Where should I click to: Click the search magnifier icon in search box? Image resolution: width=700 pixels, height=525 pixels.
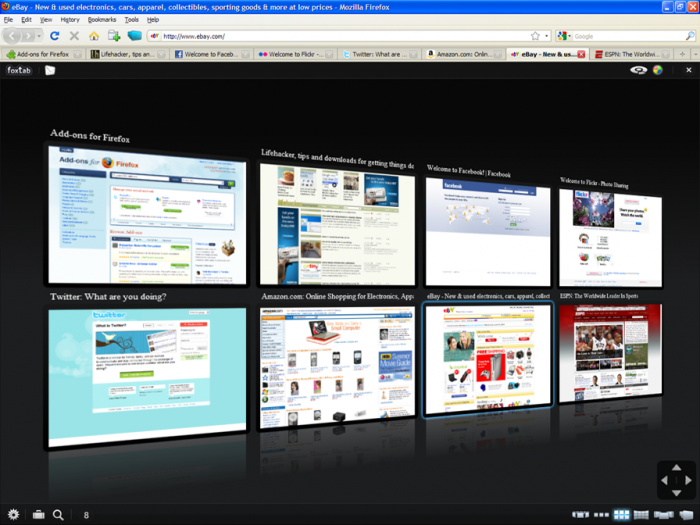[690, 36]
